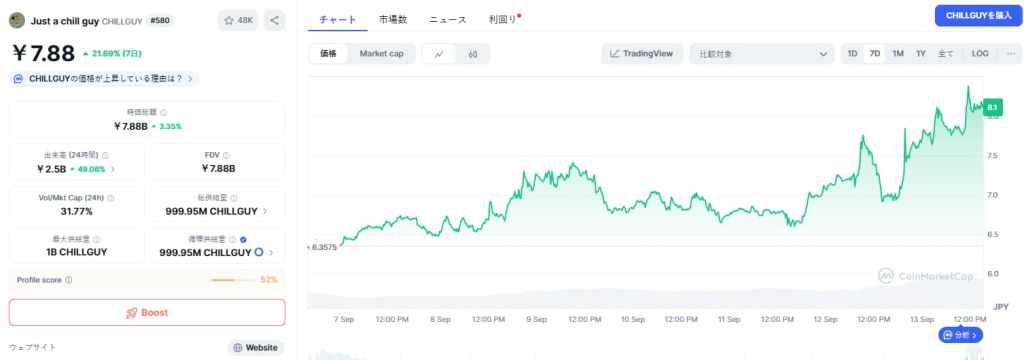
Task: Open the compare-with dropdown
Action: click(x=761, y=54)
